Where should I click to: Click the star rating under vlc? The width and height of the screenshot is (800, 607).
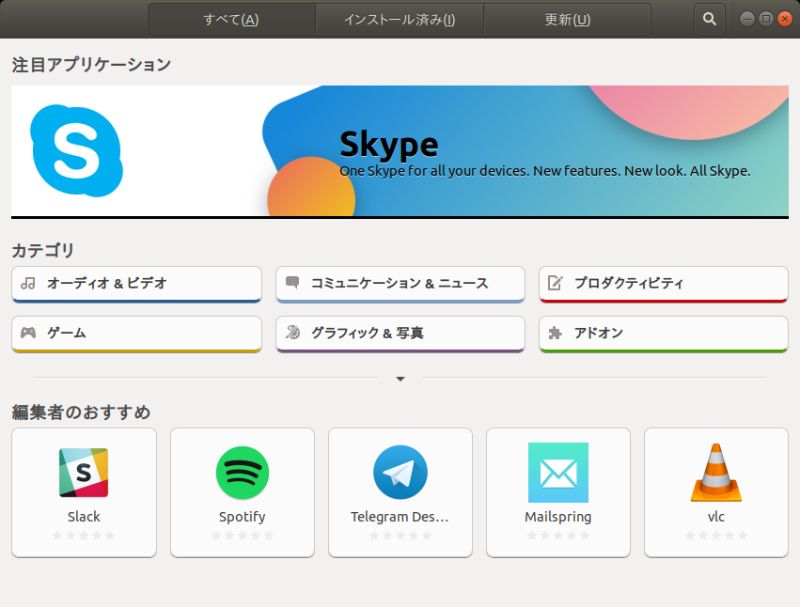click(x=716, y=535)
